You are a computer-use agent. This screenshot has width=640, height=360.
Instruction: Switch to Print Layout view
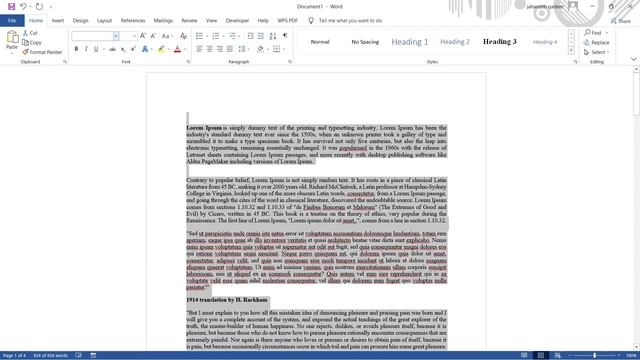[x=541, y=356]
